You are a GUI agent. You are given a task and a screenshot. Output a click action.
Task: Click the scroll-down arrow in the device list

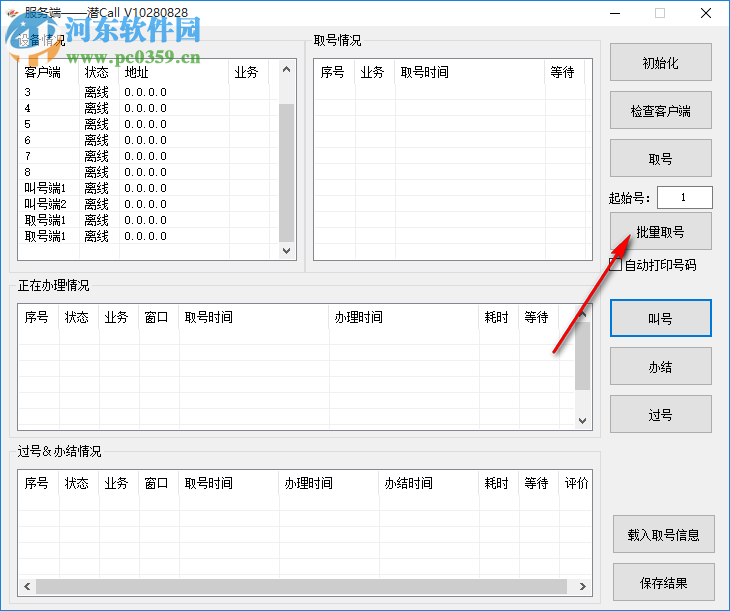click(x=286, y=251)
